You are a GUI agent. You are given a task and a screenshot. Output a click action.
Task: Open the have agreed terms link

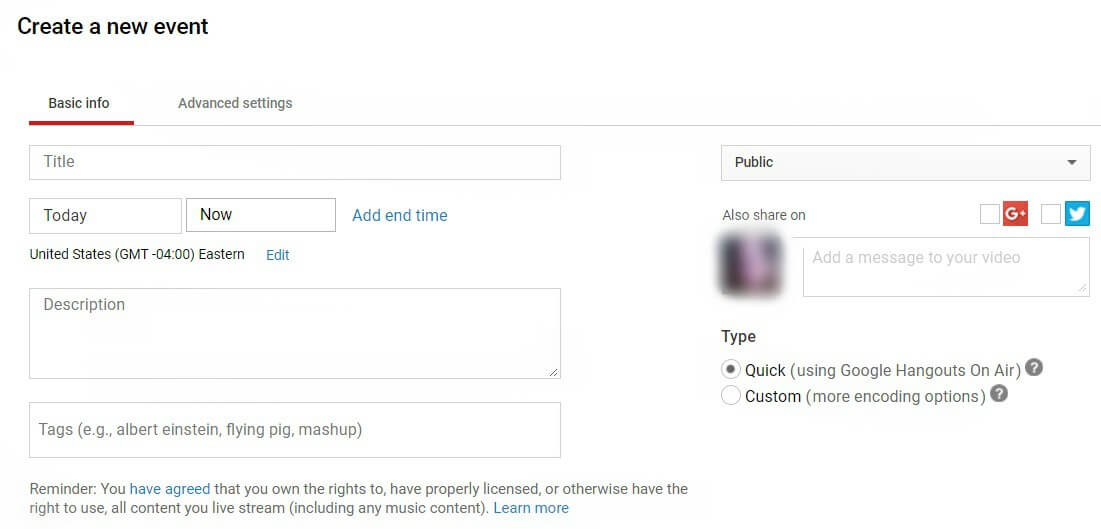170,489
